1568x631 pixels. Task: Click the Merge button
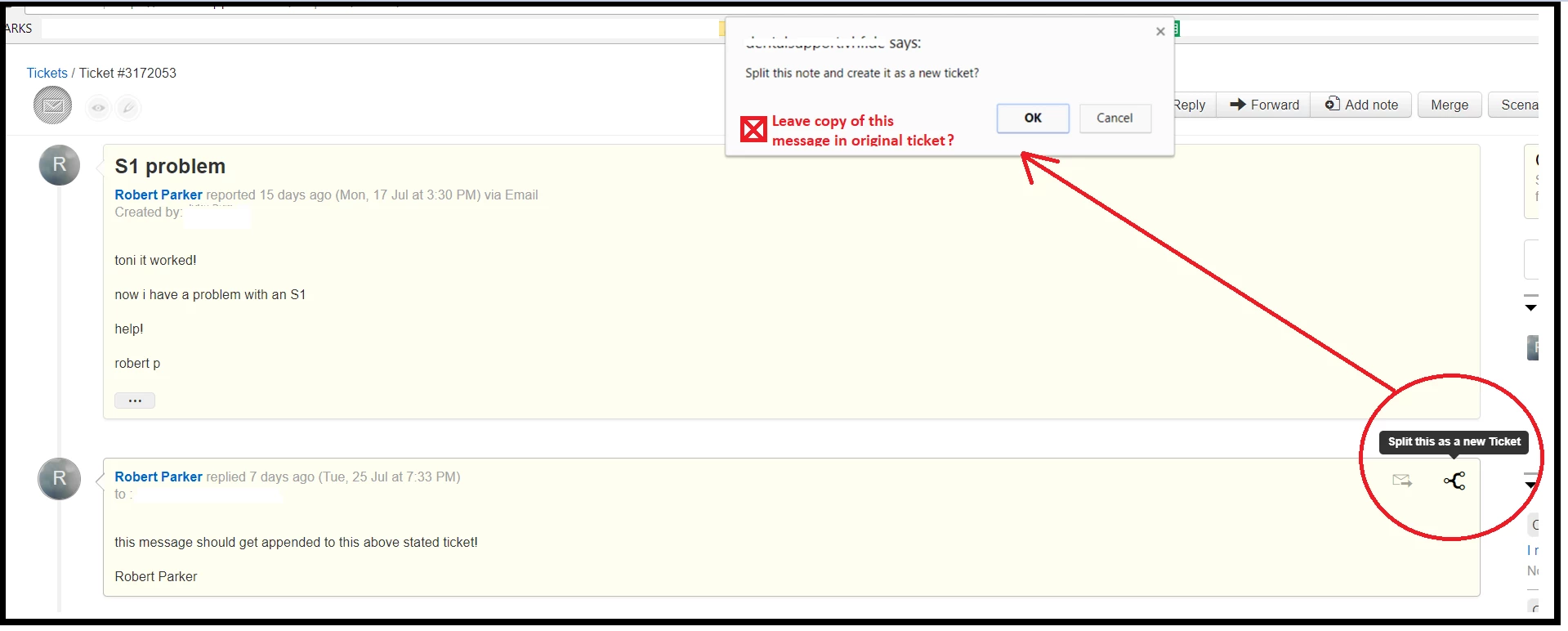[x=1450, y=105]
